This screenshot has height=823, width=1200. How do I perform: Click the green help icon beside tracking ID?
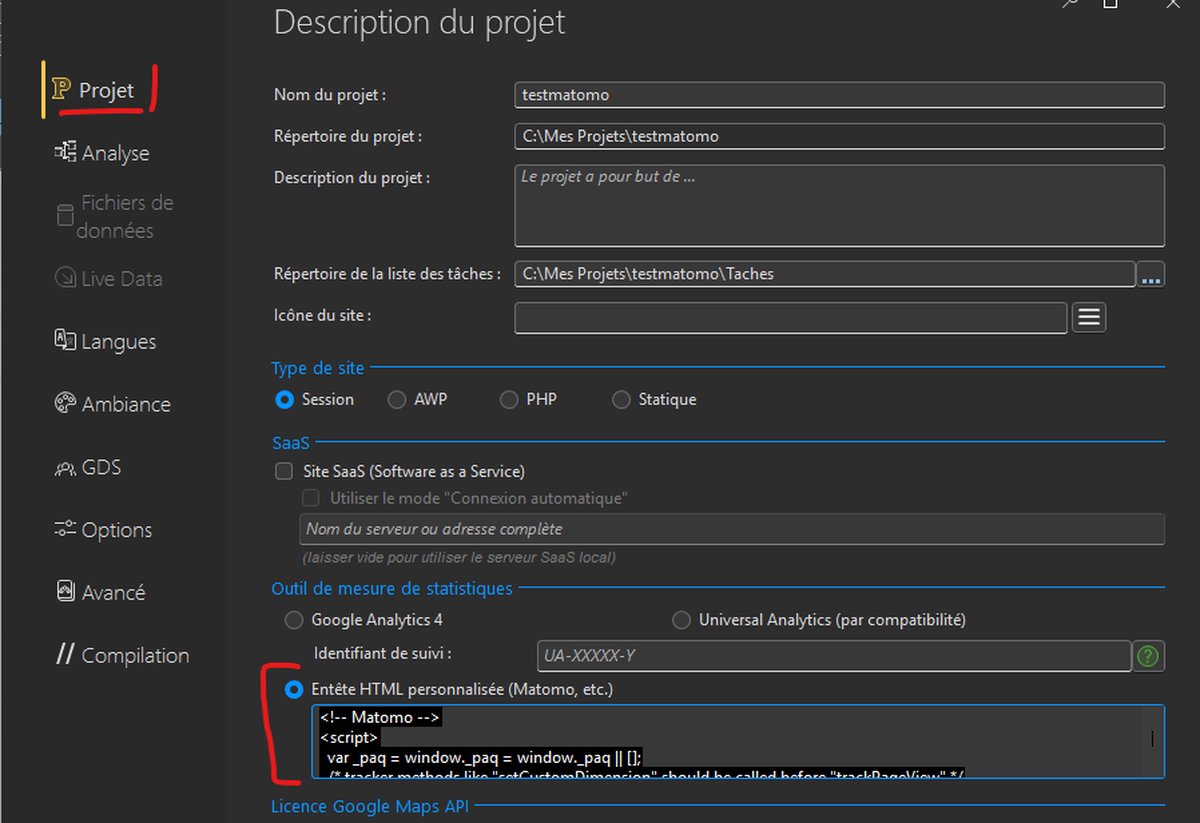pyautogui.click(x=1148, y=656)
